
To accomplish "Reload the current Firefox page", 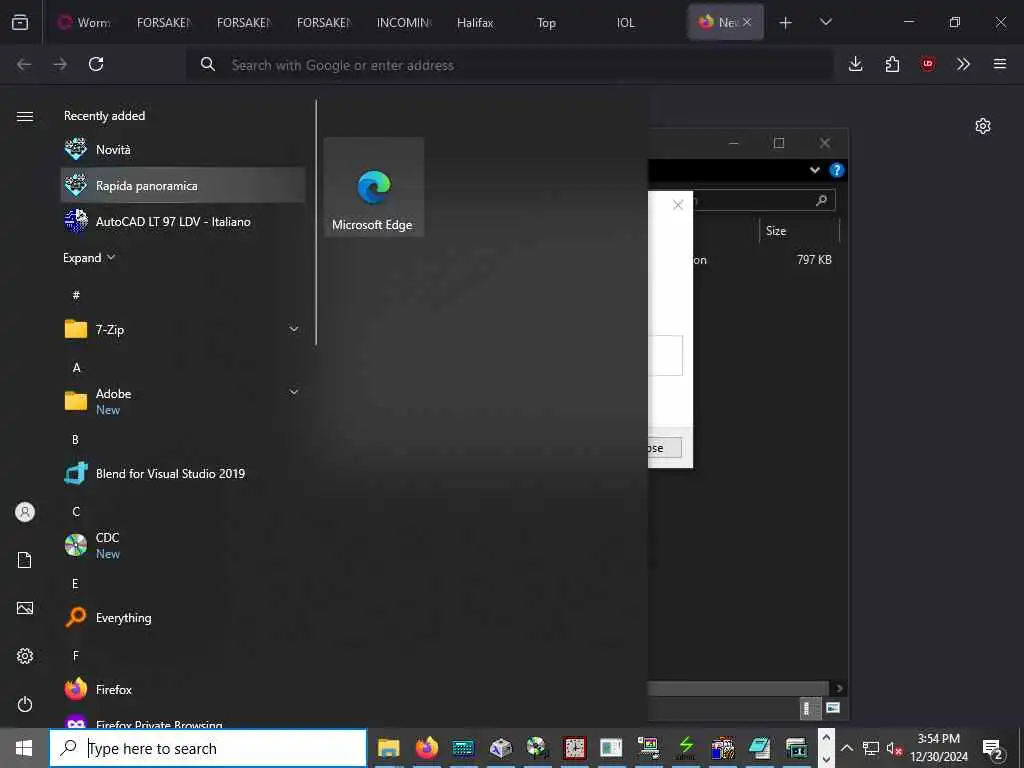I will click(96, 64).
